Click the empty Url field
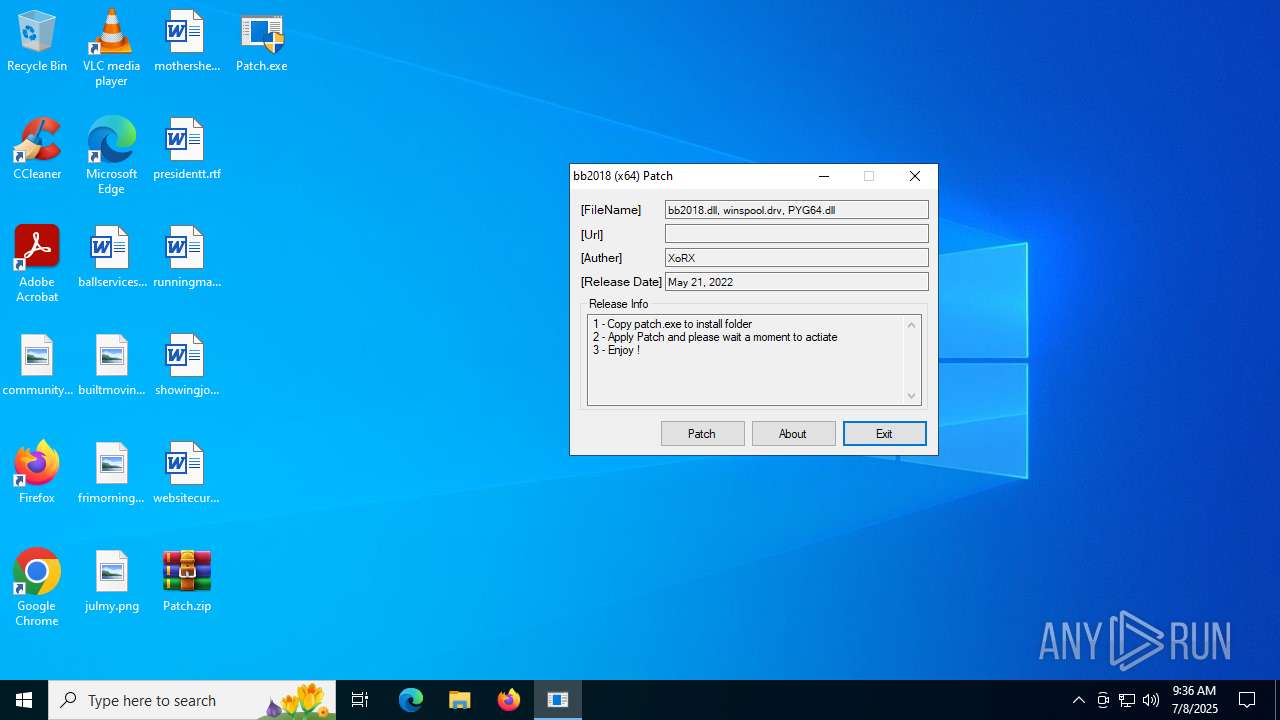Viewport: 1280px width, 720px height. [x=797, y=234]
